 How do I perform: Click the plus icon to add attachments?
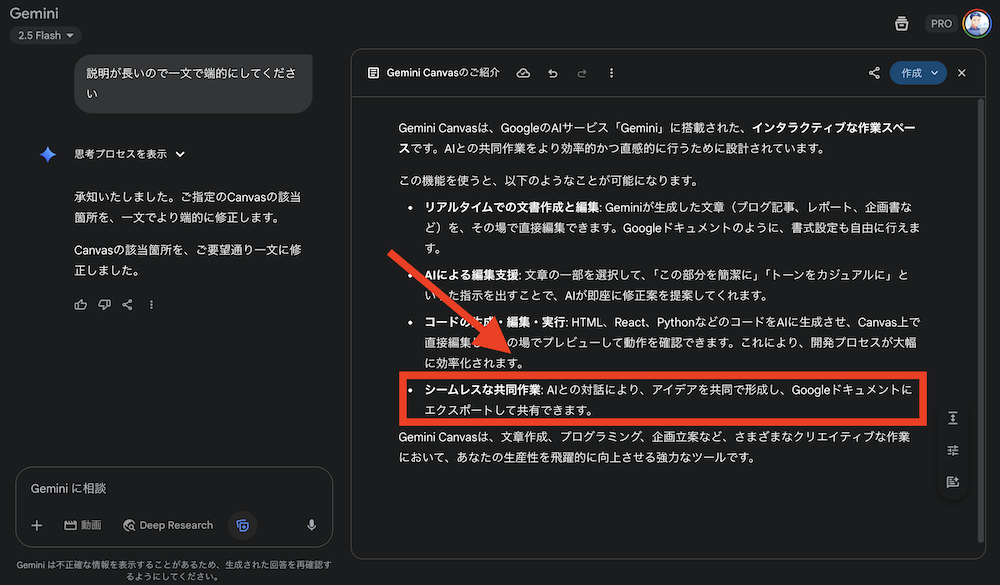(x=36, y=525)
